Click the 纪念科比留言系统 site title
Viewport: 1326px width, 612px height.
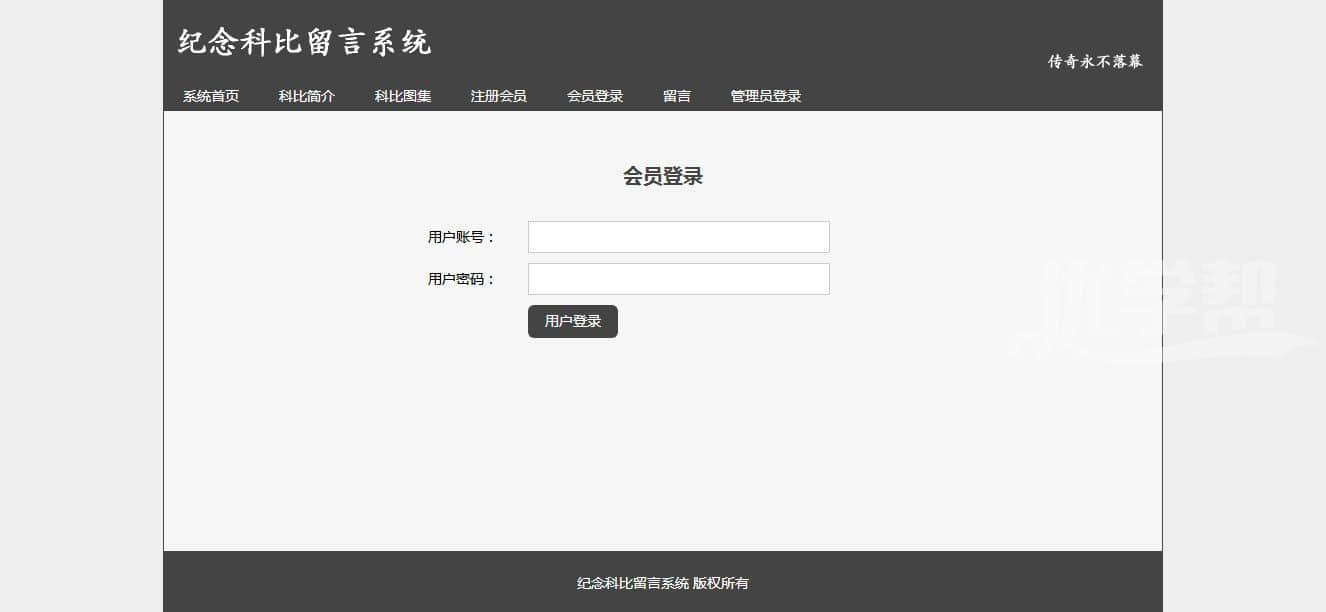[x=305, y=42]
